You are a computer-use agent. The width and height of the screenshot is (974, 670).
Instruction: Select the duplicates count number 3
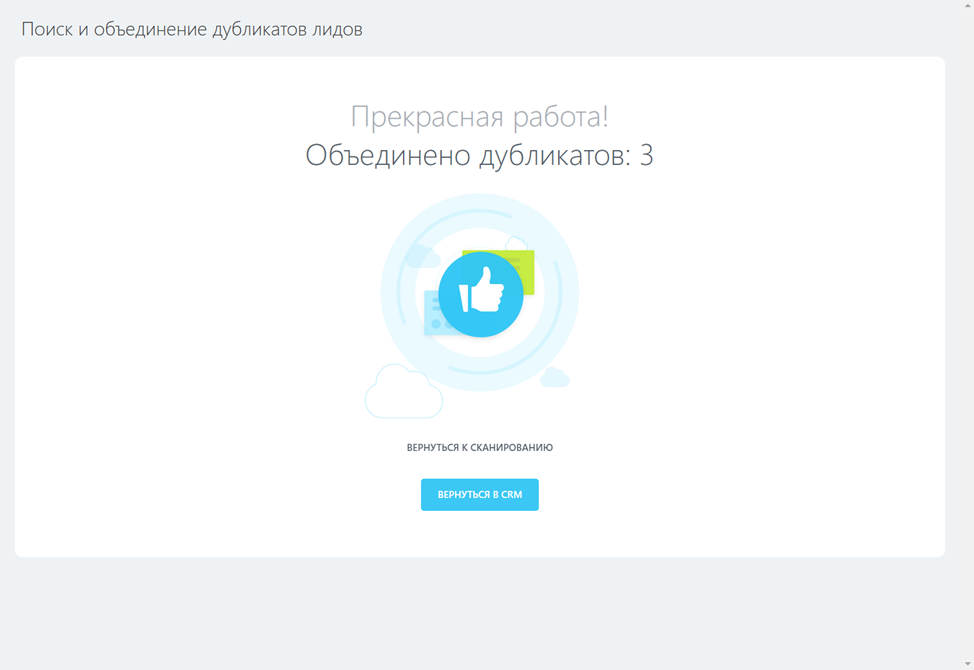648,156
